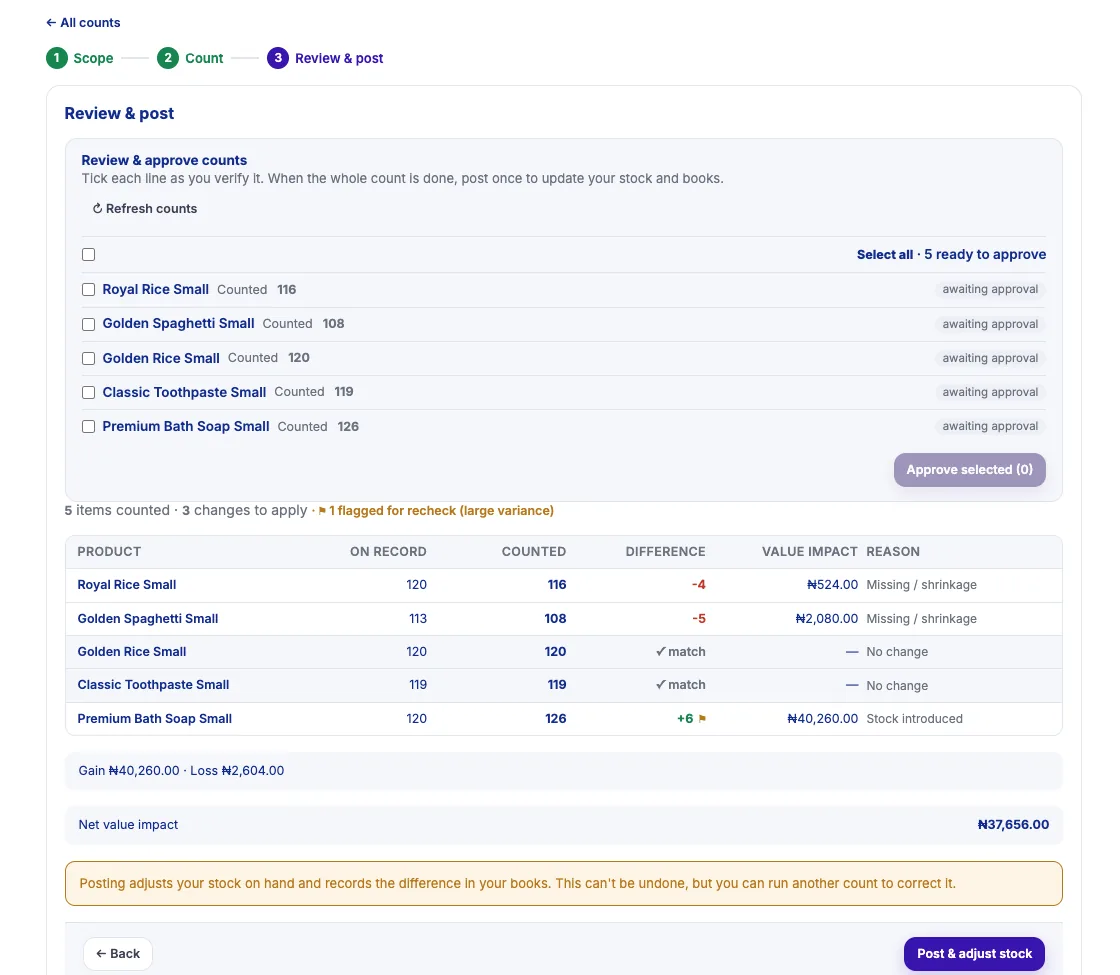Screen dimensions: 1120x975
Task: Click the COUNTED column header
Action: coord(534,551)
